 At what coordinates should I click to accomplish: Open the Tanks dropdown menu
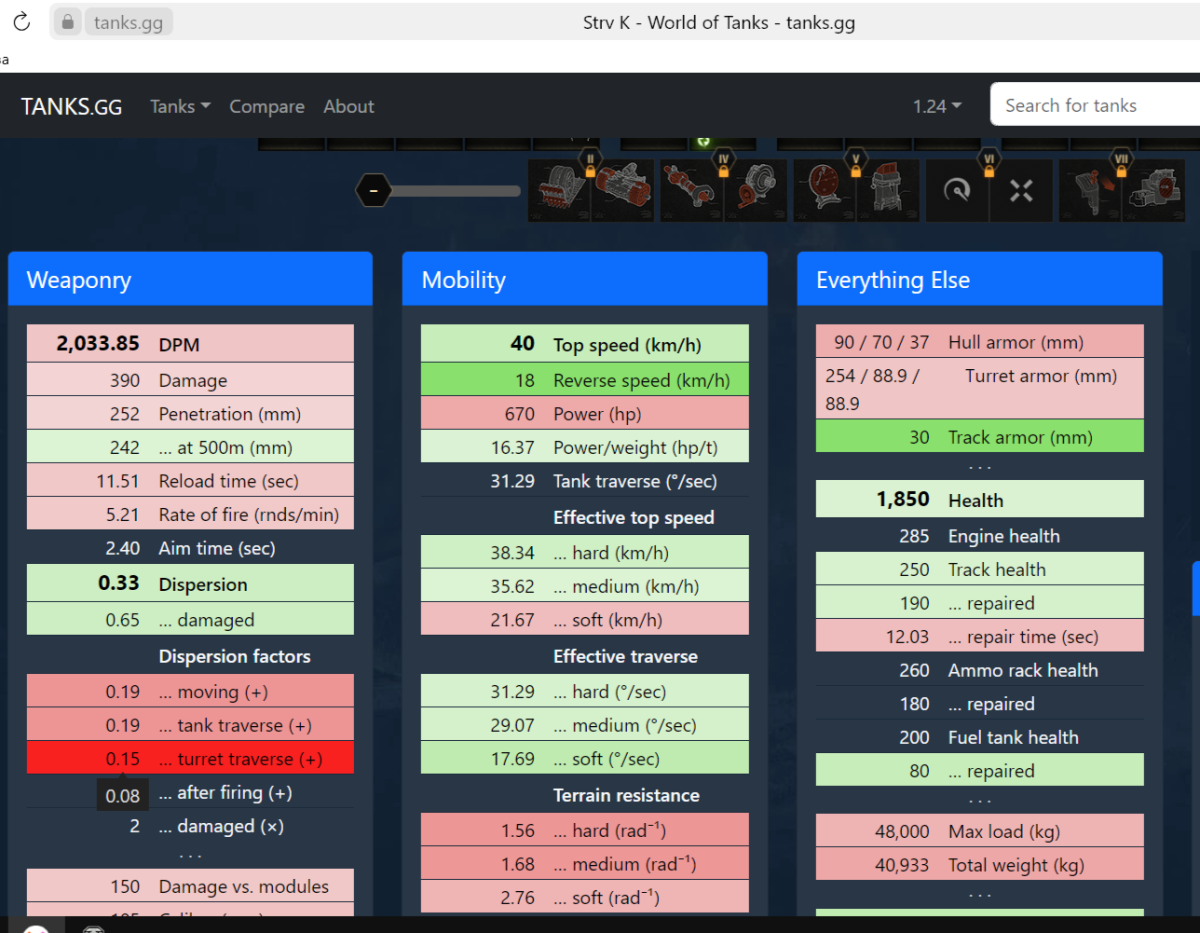point(180,106)
